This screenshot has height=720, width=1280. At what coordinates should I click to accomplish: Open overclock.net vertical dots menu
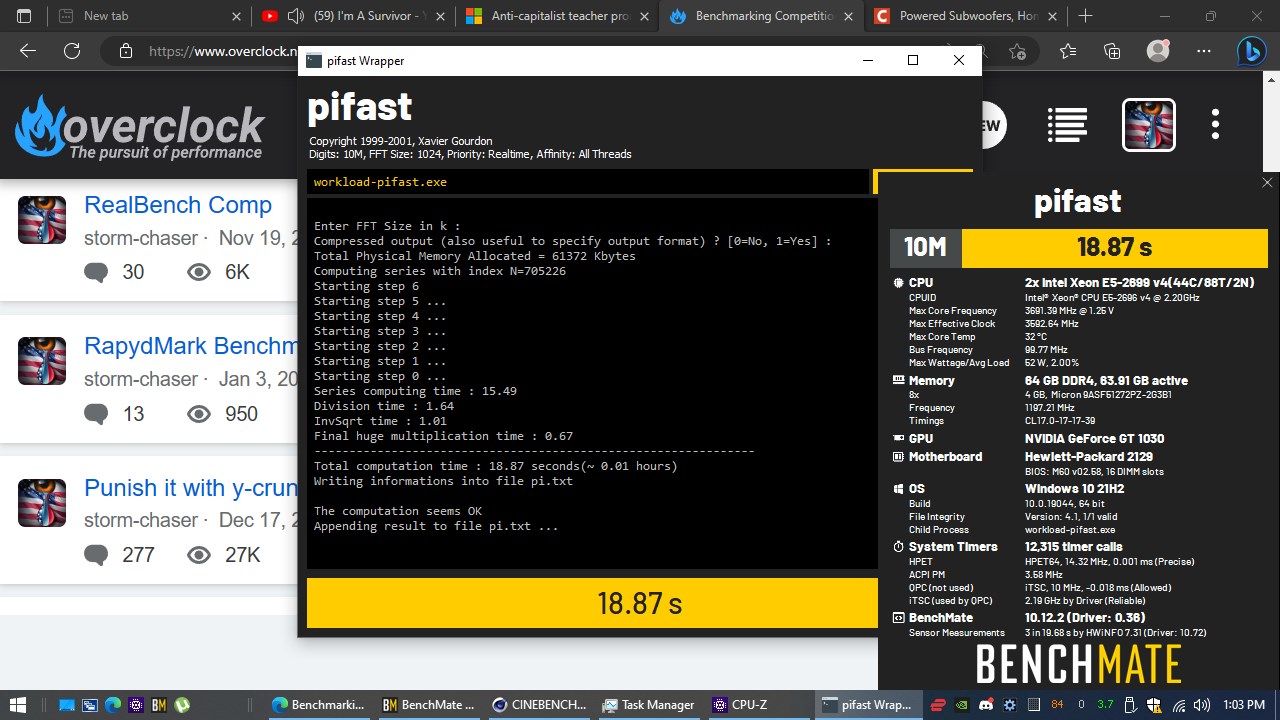point(1215,125)
